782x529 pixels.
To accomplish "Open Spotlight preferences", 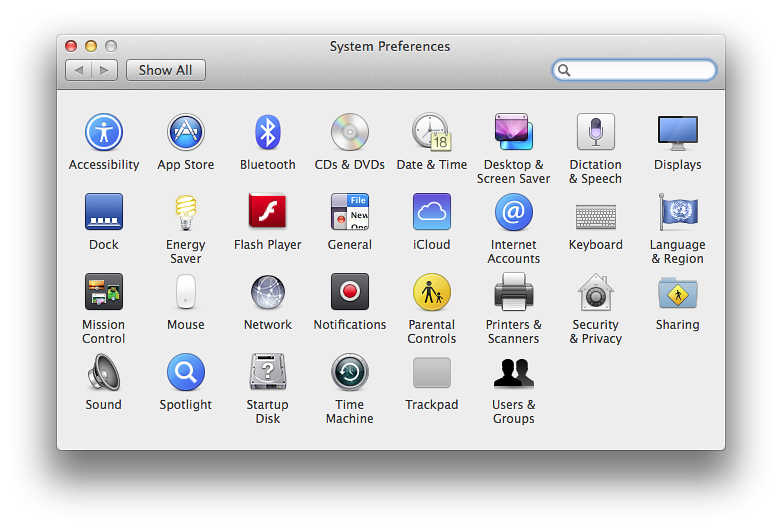I will (186, 372).
